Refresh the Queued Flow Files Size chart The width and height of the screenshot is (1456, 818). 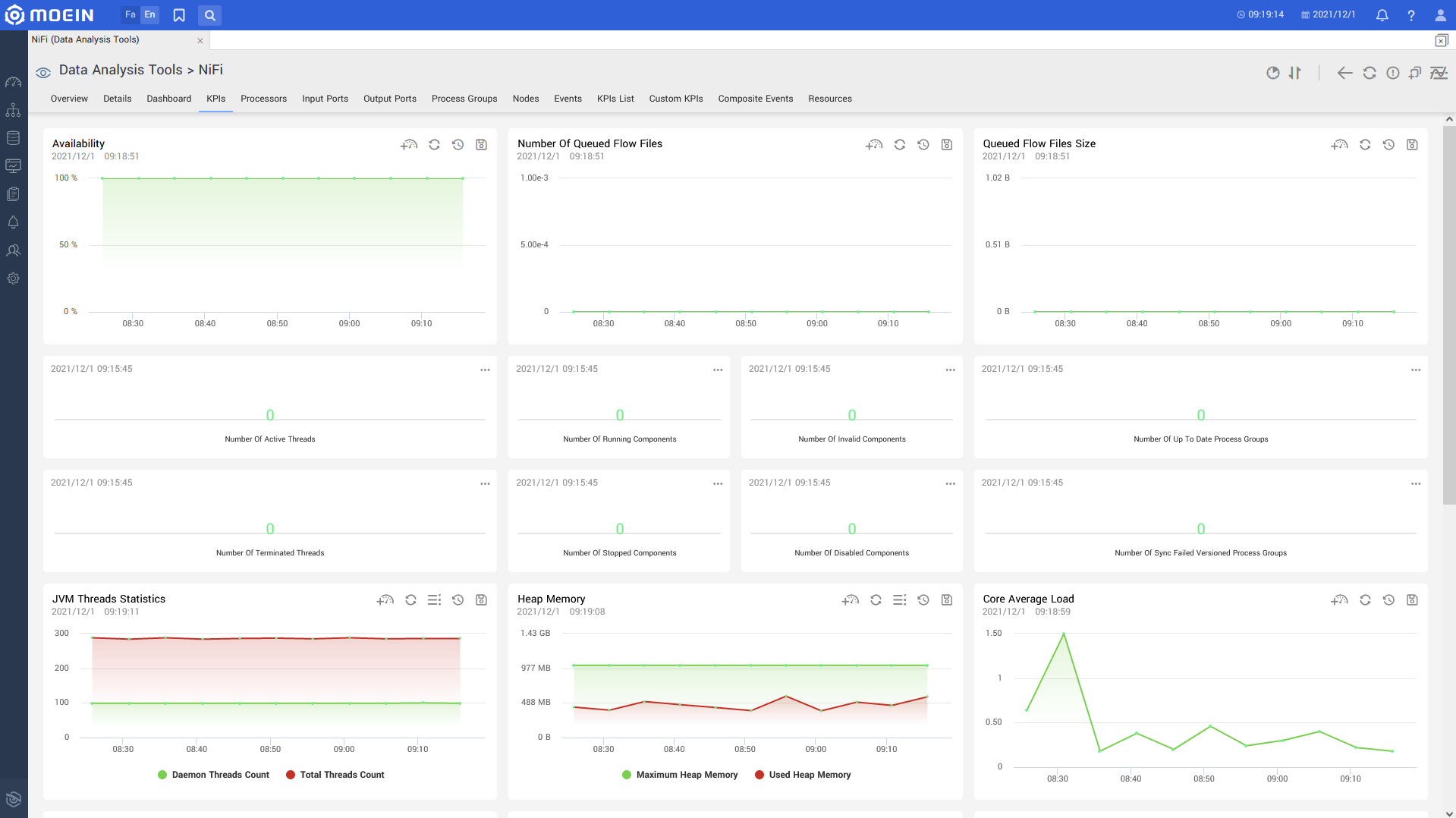(x=1365, y=144)
